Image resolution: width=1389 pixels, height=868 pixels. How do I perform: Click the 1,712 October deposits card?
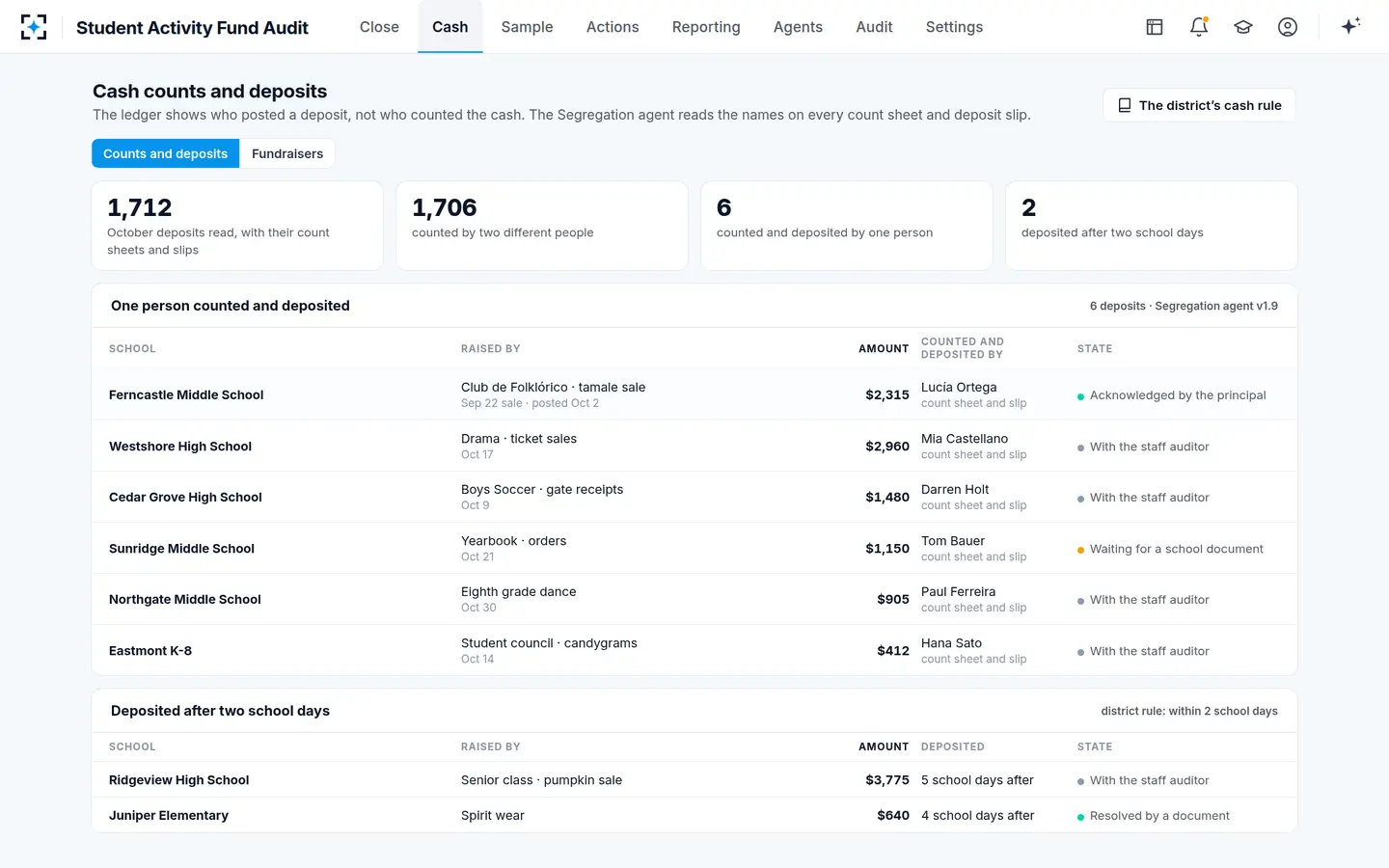coord(237,226)
